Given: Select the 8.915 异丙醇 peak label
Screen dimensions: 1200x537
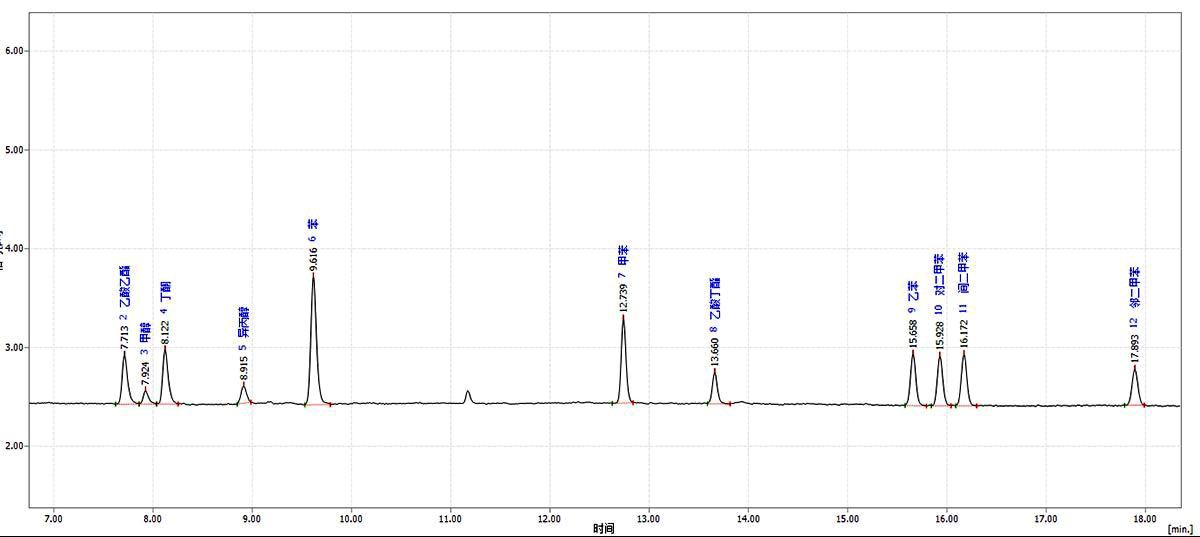Looking at the screenshot, I should 244,344.
